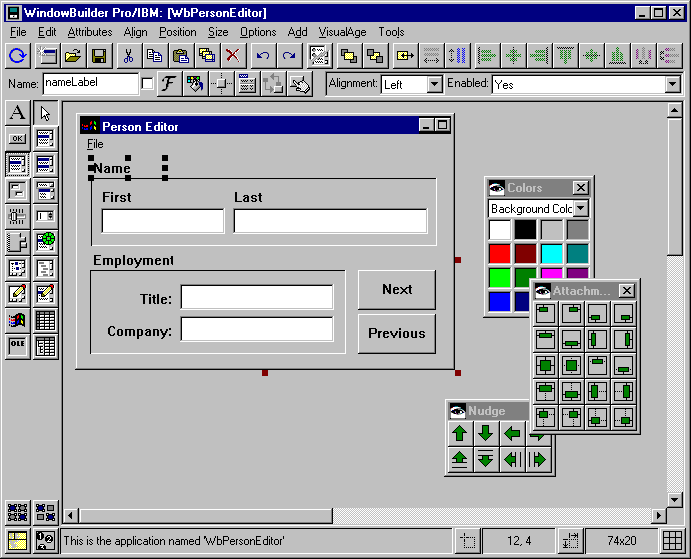Viewport: 691px width, 559px height.
Task: Click the grid icon in status bar
Action: click(x=672, y=540)
